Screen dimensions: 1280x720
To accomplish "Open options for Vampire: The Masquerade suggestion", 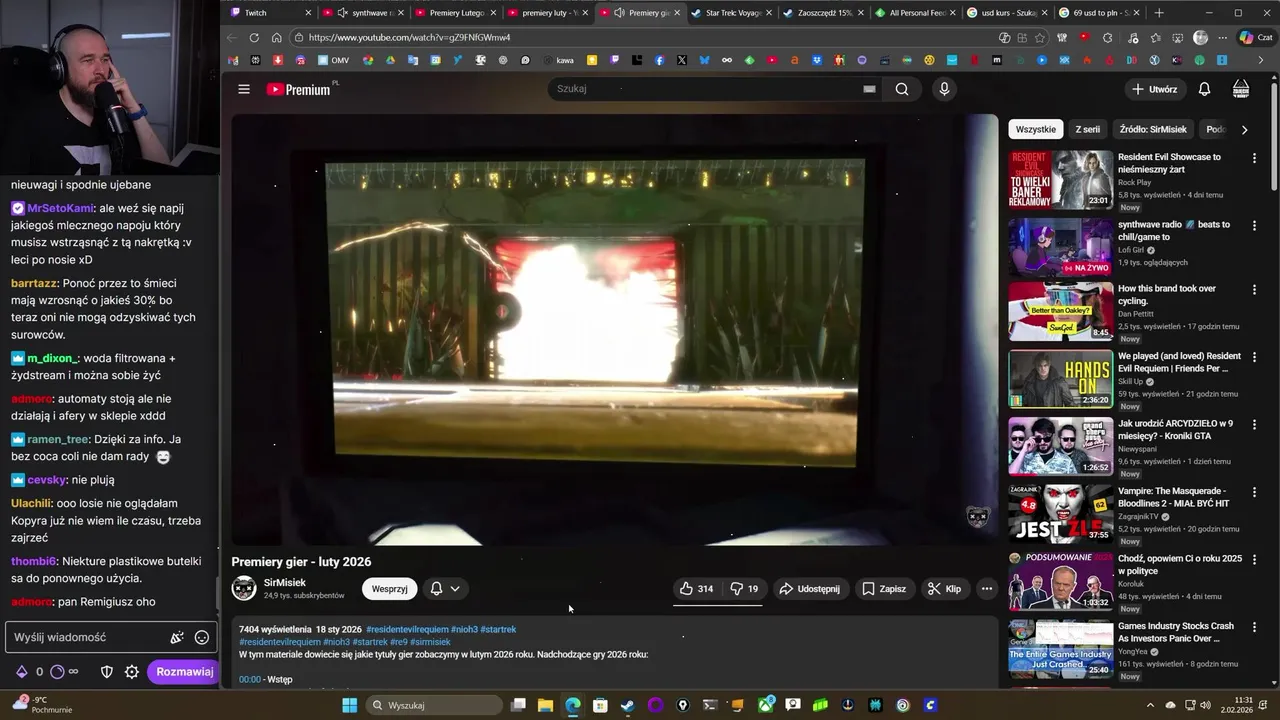I will (x=1254, y=493).
